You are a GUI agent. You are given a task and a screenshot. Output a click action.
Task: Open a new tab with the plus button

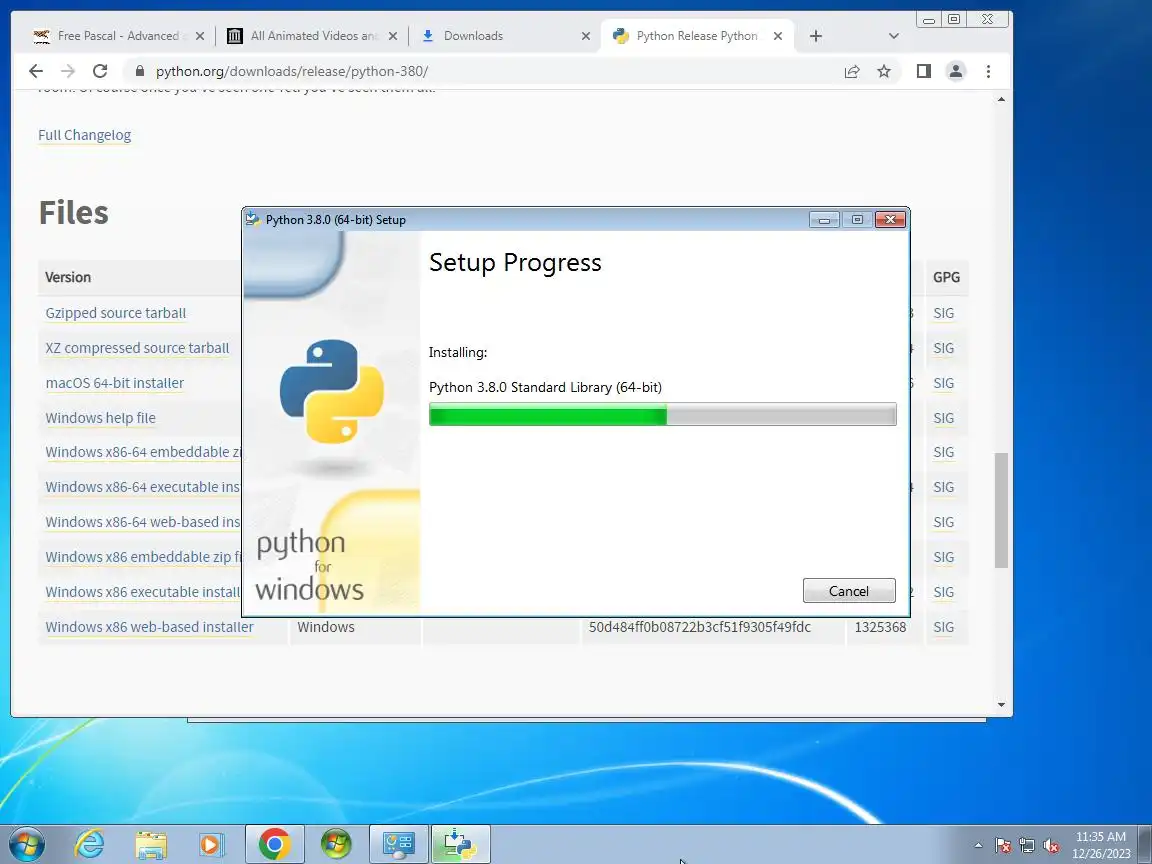pos(816,36)
